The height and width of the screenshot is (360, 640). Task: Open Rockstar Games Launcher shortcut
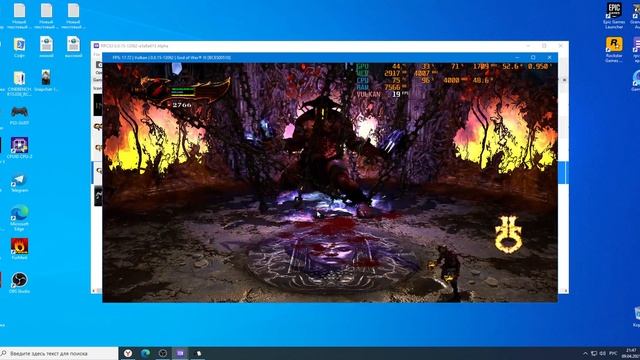[x=614, y=49]
